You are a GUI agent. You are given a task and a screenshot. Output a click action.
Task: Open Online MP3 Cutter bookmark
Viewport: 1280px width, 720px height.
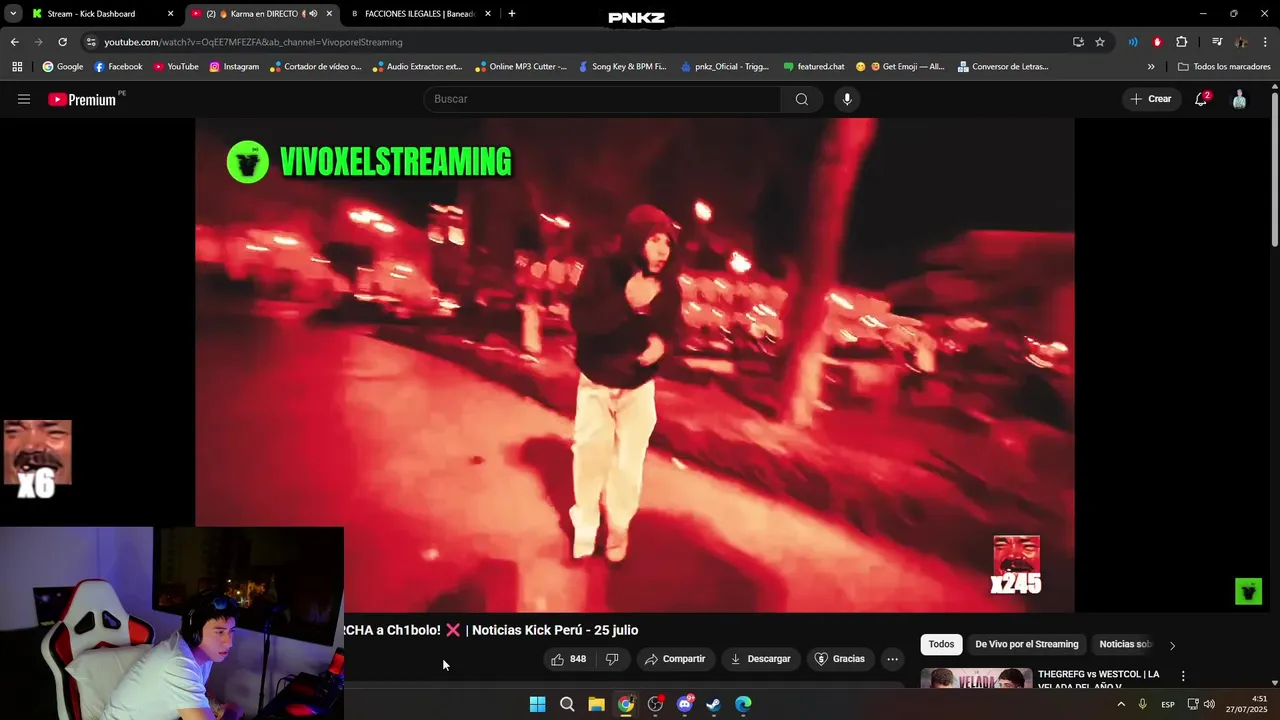click(x=521, y=67)
